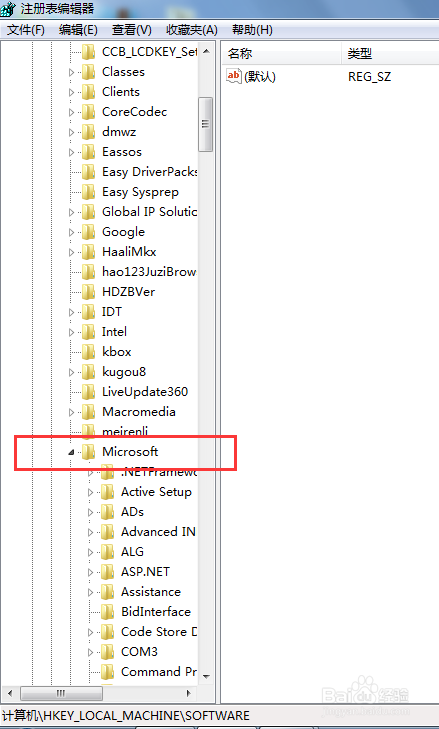Open the 收藏夹(A) menu
Image resolution: width=439 pixels, height=729 pixels.
point(192,30)
